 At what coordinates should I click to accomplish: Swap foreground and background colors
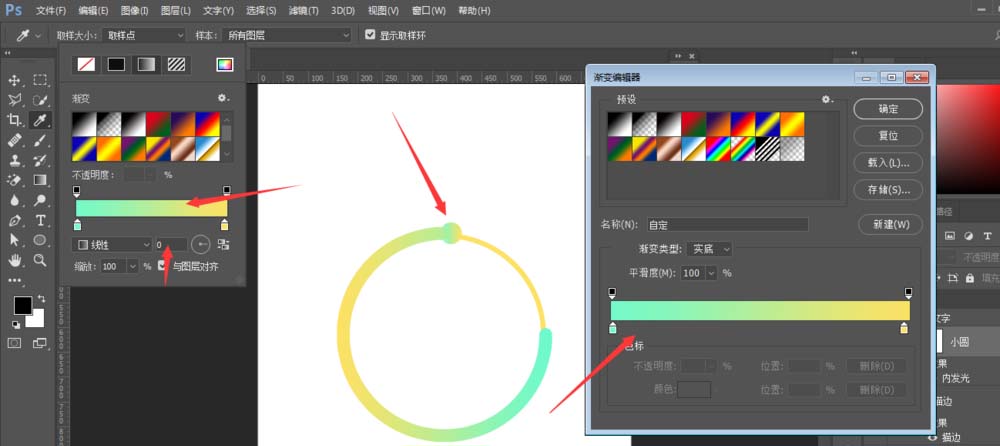41,299
